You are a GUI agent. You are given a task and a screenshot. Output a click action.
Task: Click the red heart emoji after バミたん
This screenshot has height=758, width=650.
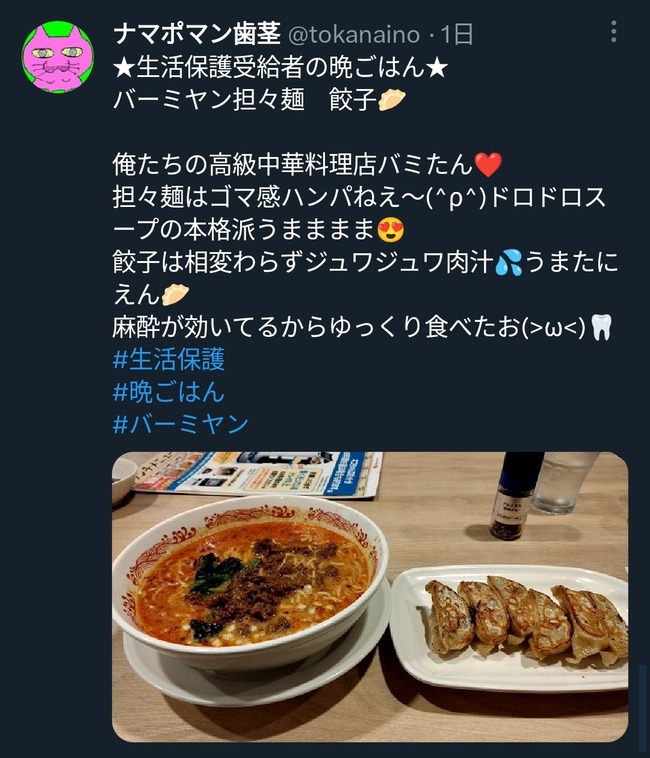click(x=488, y=164)
